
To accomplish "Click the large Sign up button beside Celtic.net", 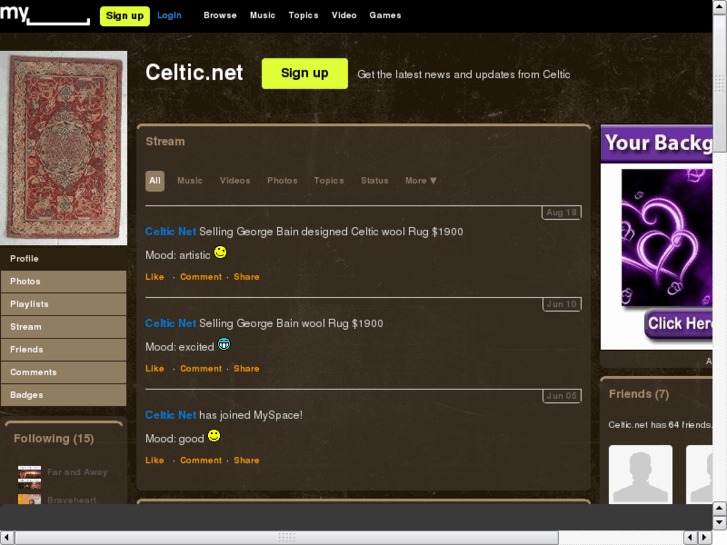I will pos(305,73).
